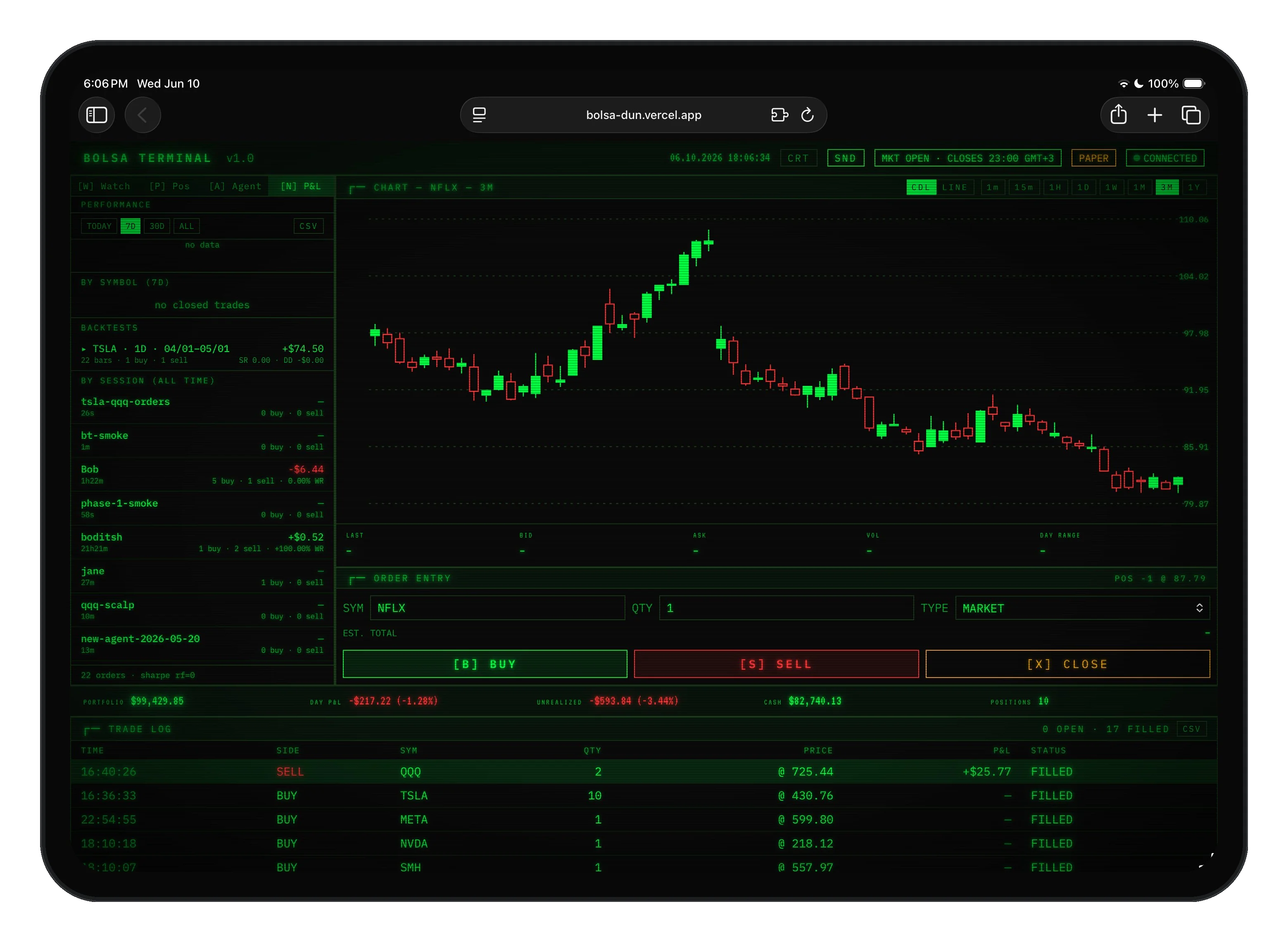This screenshot has width=1288, height=942.
Task: Open the bt-smoke session row
Action: [202, 440]
